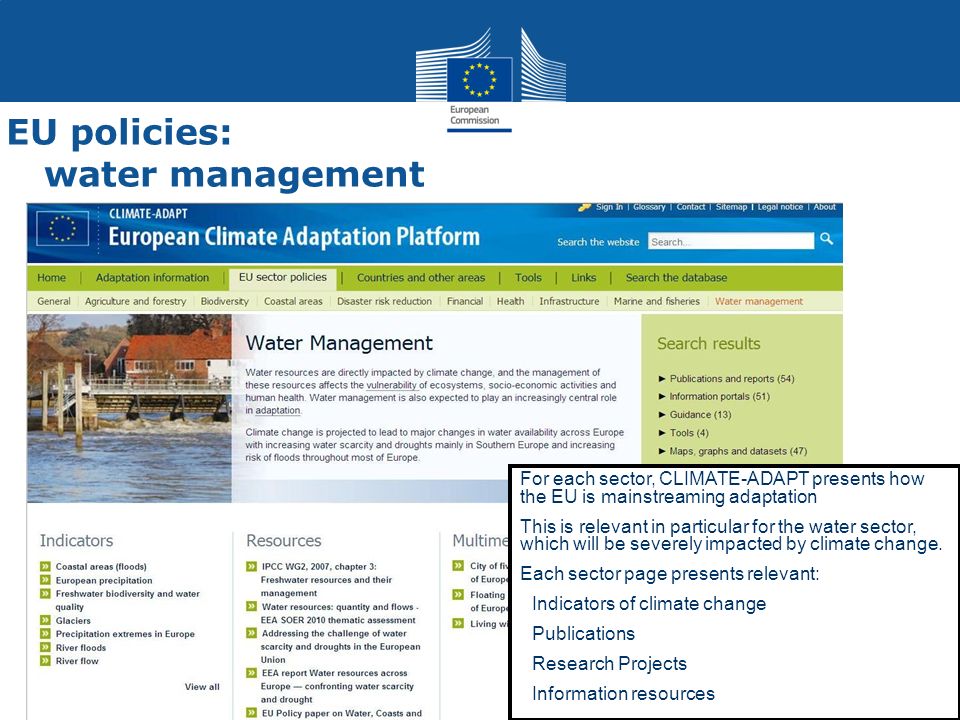Click bullet icon beside European precipitation

pyautogui.click(x=45, y=580)
